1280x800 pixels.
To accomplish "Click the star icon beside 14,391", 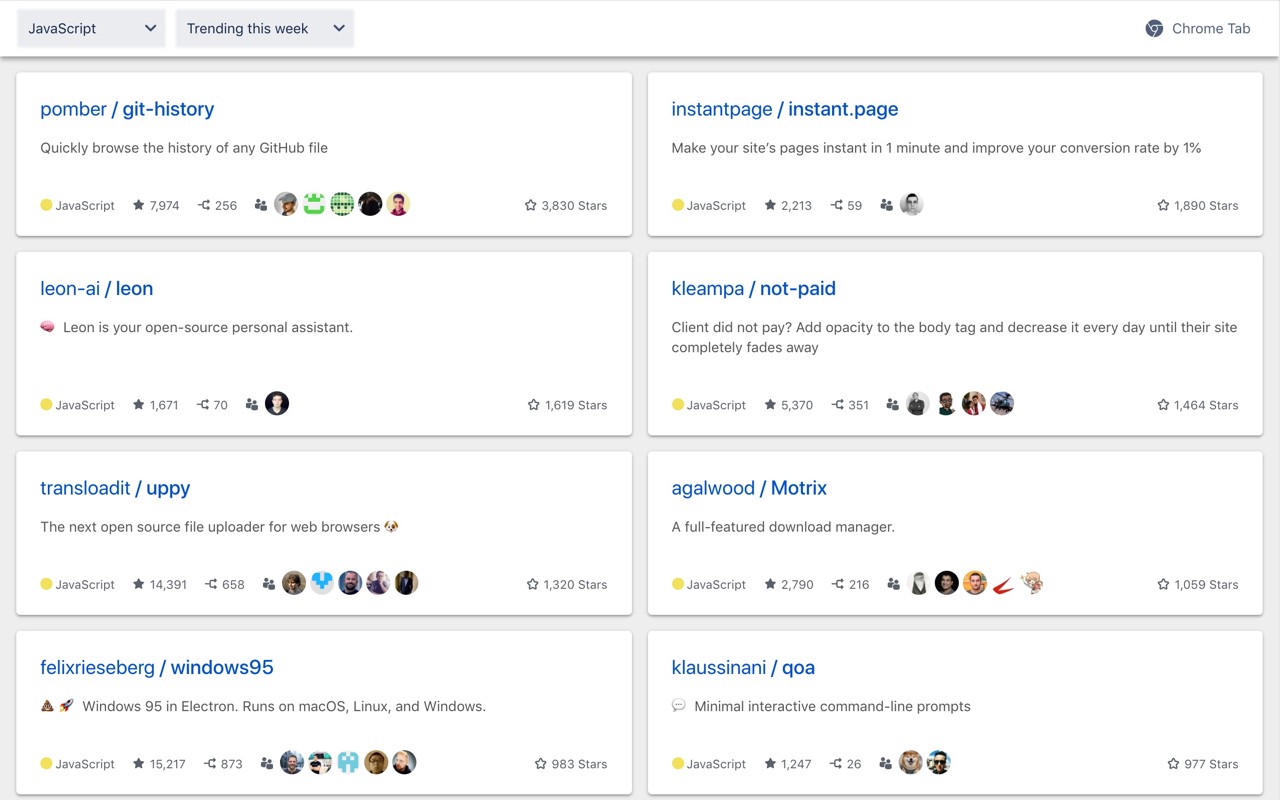I will pyautogui.click(x=139, y=584).
